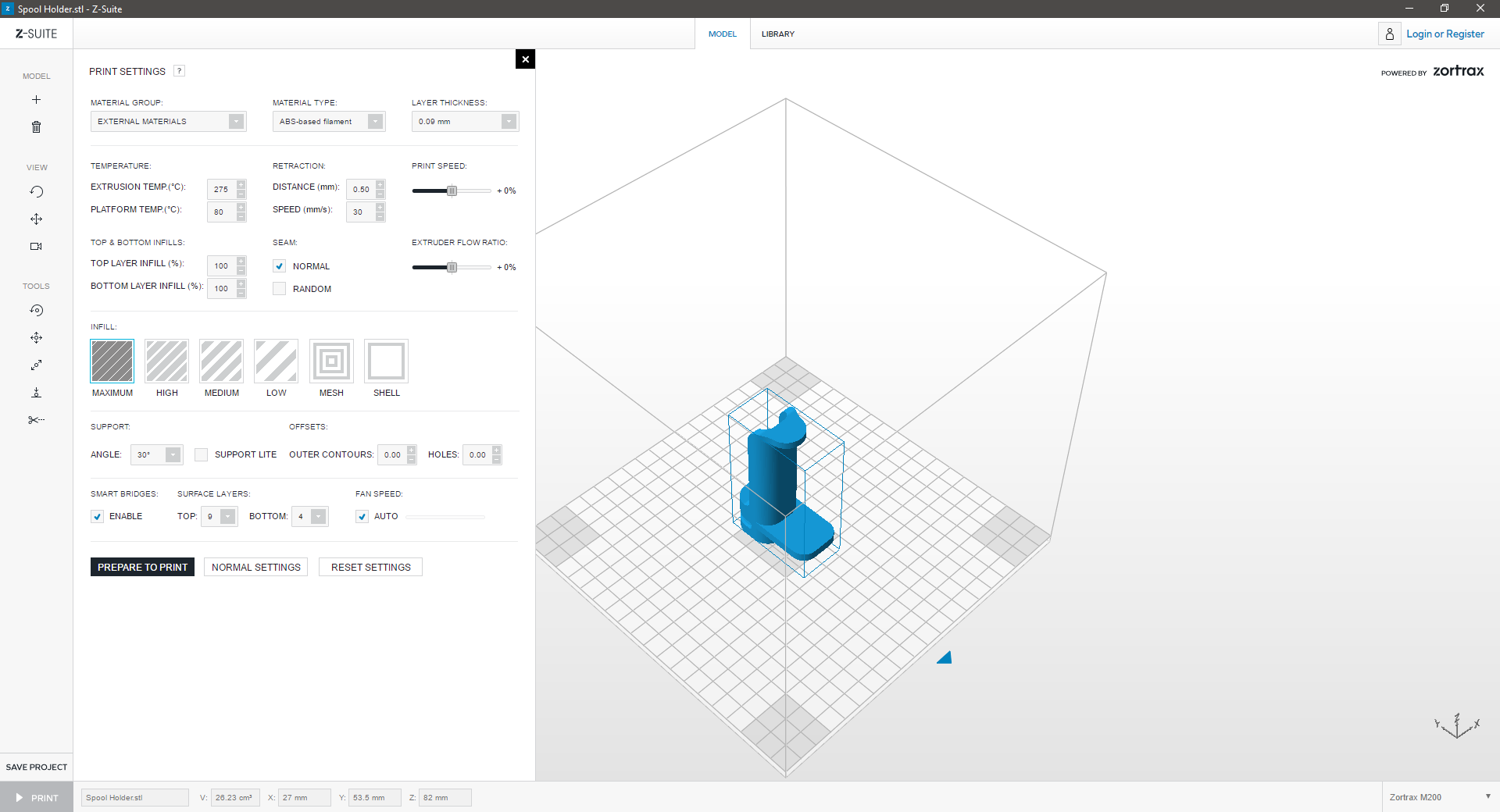Viewport: 1500px width, 812px height.
Task: Click the Reset Settings button
Action: [370, 568]
